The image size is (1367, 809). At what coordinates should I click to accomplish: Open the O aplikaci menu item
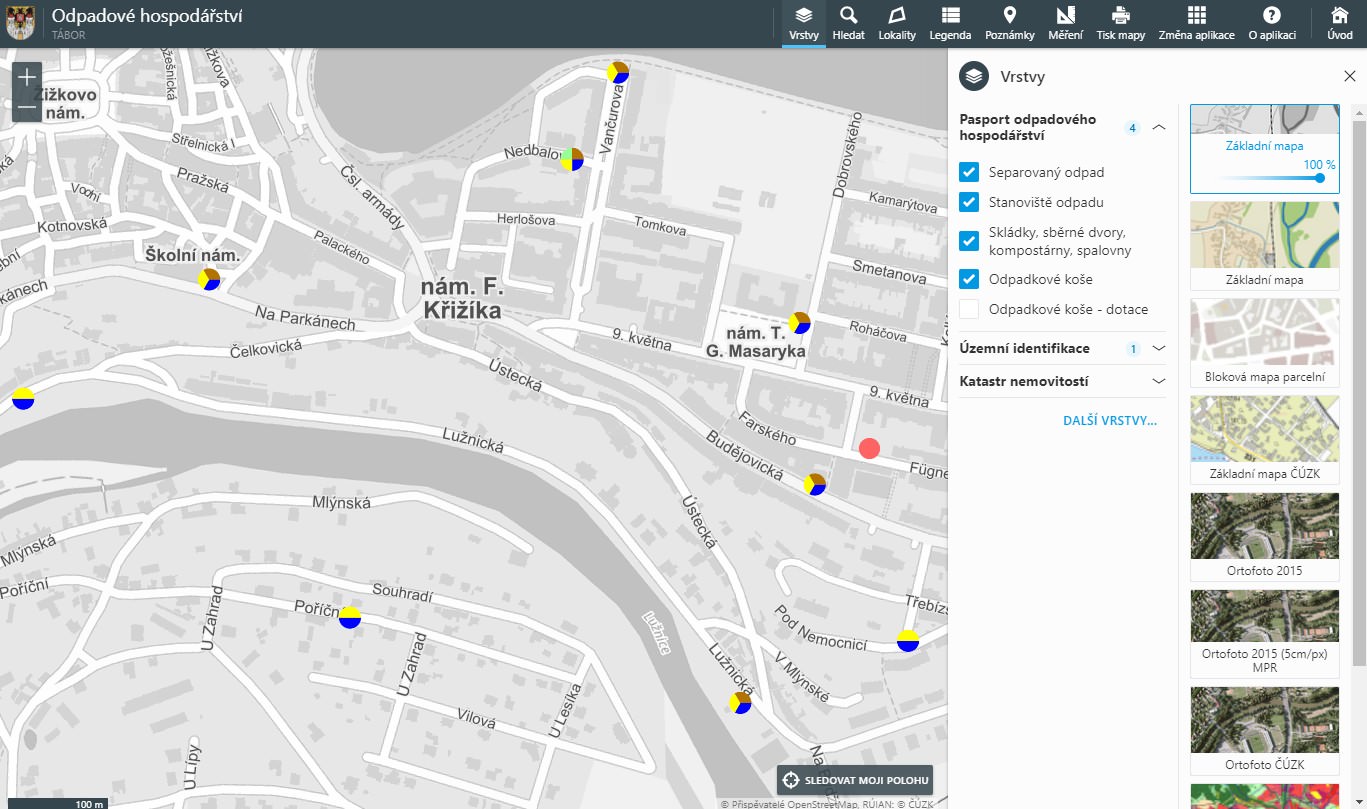coord(1272,24)
